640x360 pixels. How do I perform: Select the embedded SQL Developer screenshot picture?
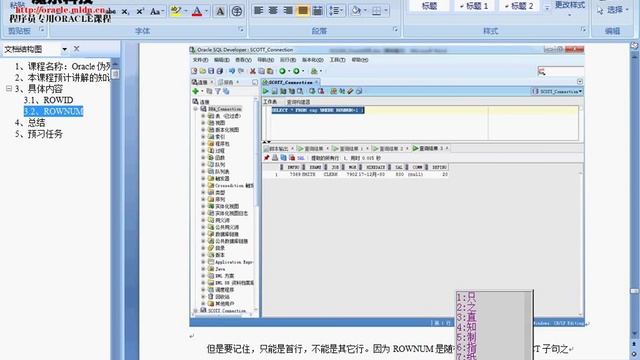pyautogui.click(x=387, y=186)
